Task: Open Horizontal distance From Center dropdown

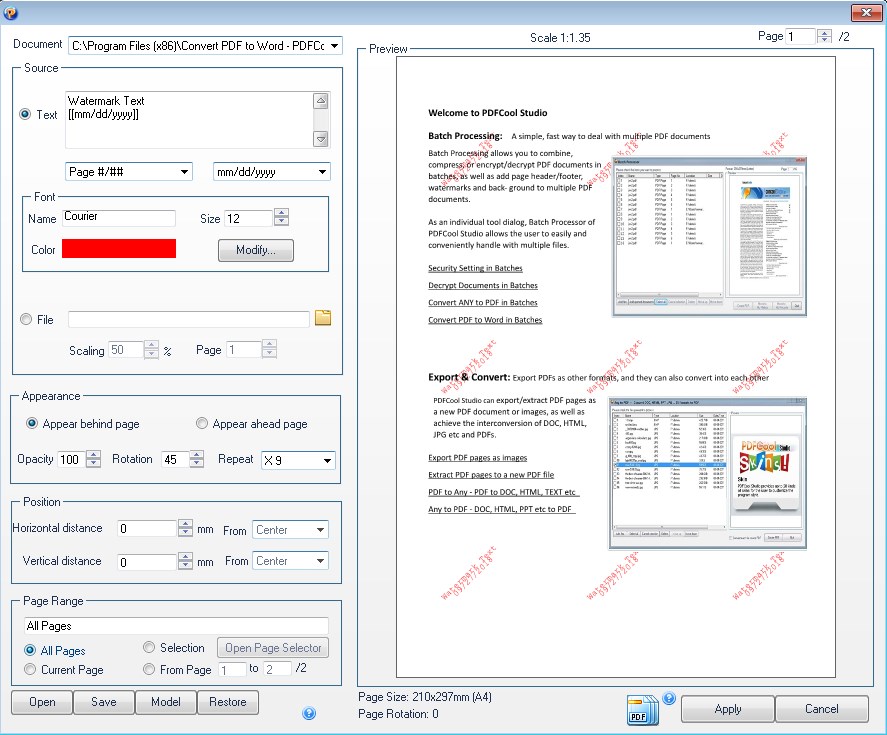Action: click(320, 530)
